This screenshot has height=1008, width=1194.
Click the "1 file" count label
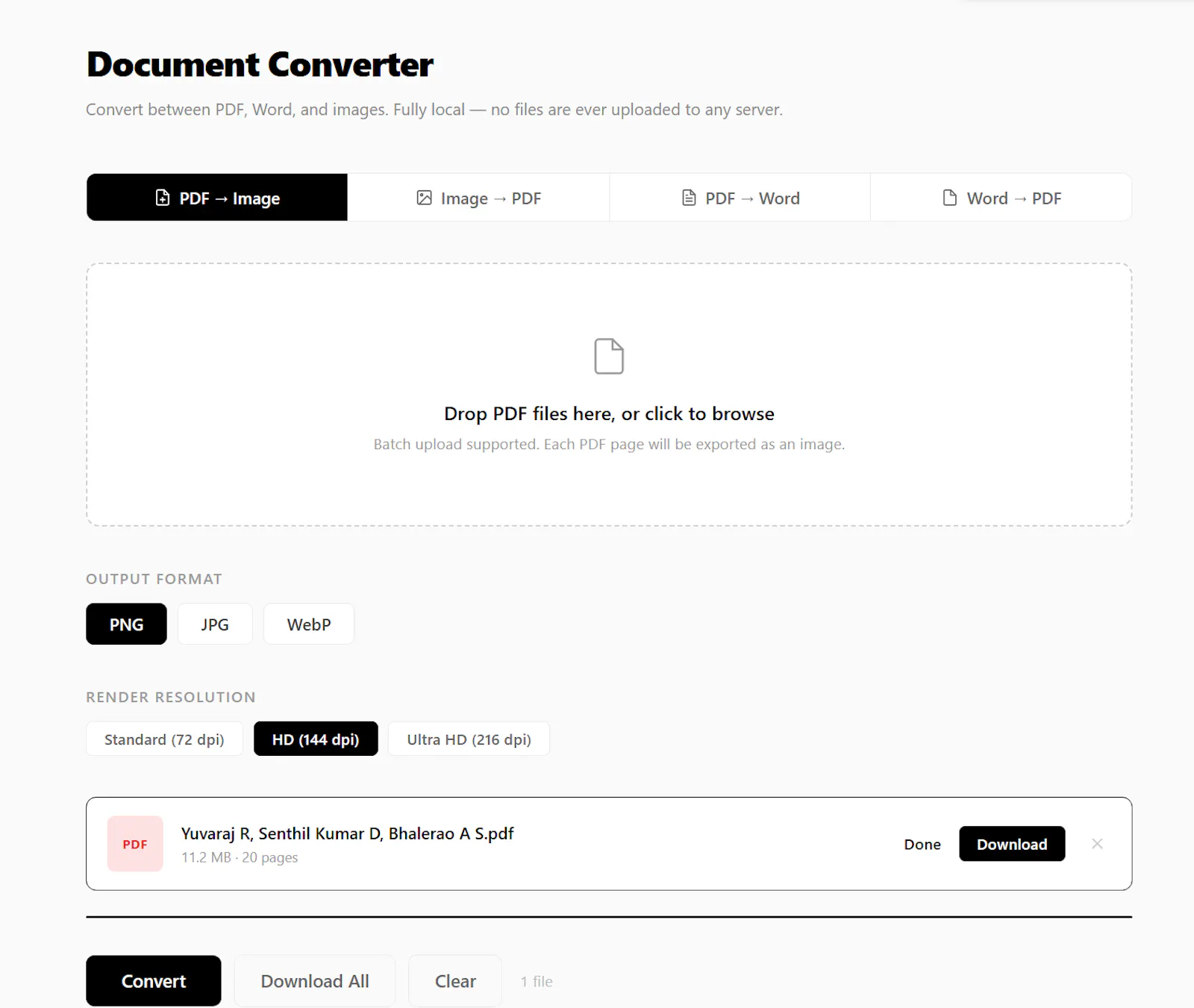coord(537,982)
